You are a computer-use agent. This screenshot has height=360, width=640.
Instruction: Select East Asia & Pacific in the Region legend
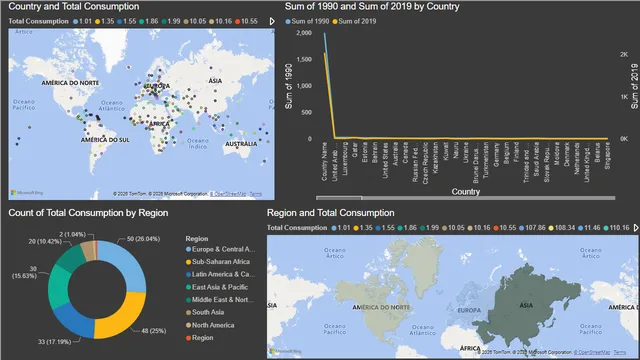[217, 287]
